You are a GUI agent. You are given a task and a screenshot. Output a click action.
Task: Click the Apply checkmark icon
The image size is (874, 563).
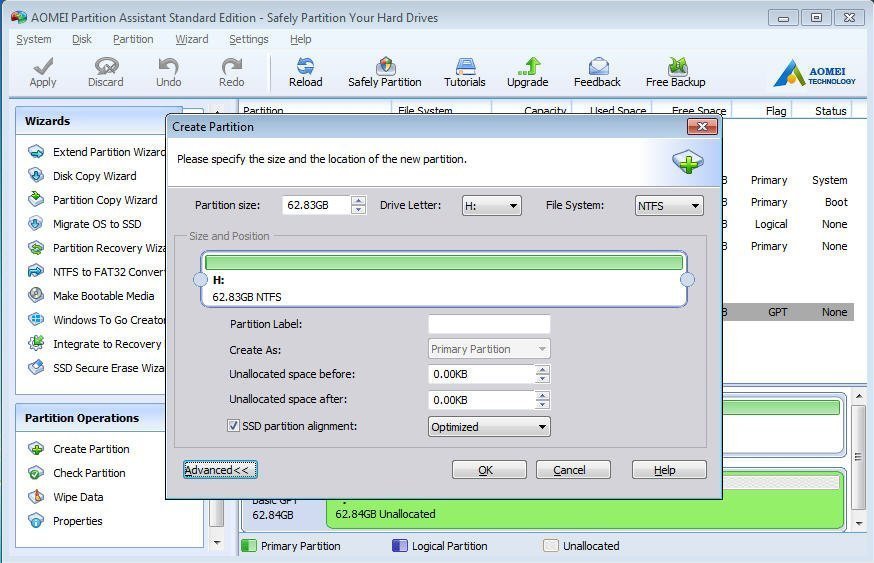(x=43, y=66)
